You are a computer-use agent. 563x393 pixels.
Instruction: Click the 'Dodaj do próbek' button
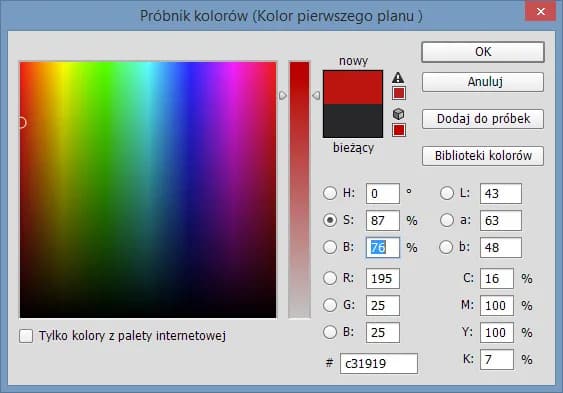[x=483, y=119]
